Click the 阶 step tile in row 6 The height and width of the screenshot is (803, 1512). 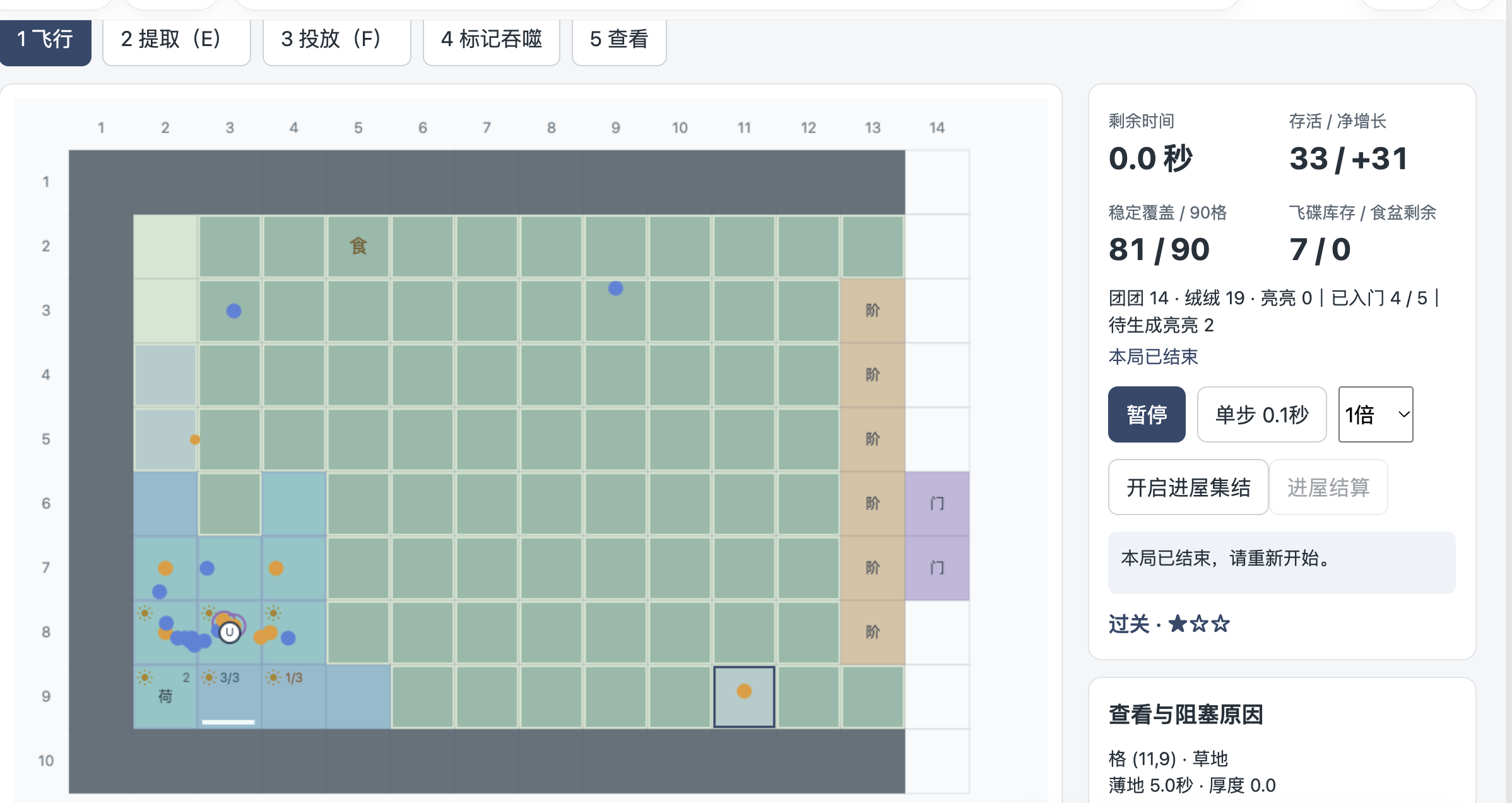(x=873, y=503)
